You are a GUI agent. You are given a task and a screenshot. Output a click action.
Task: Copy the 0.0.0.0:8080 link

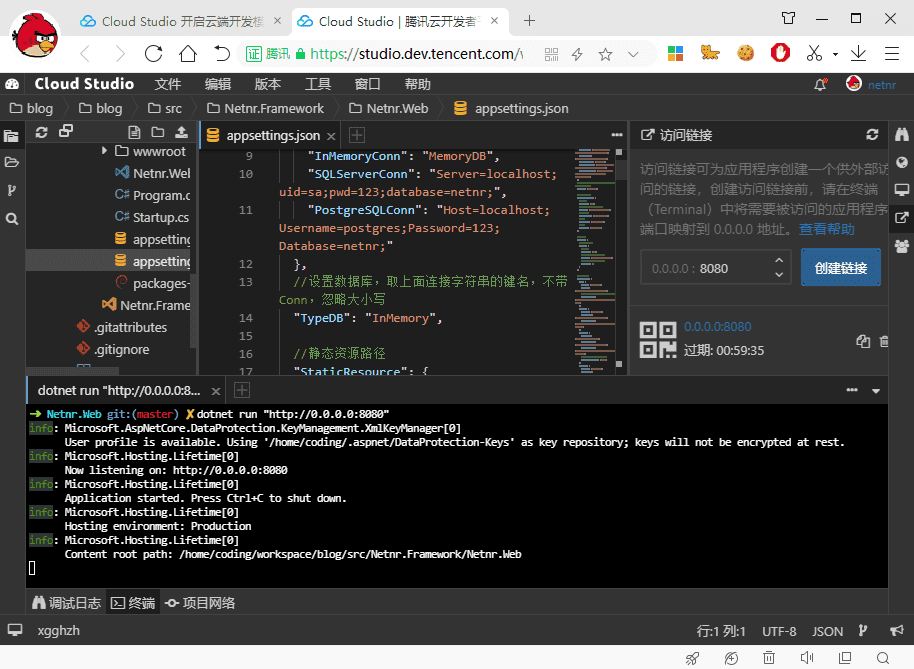(863, 342)
